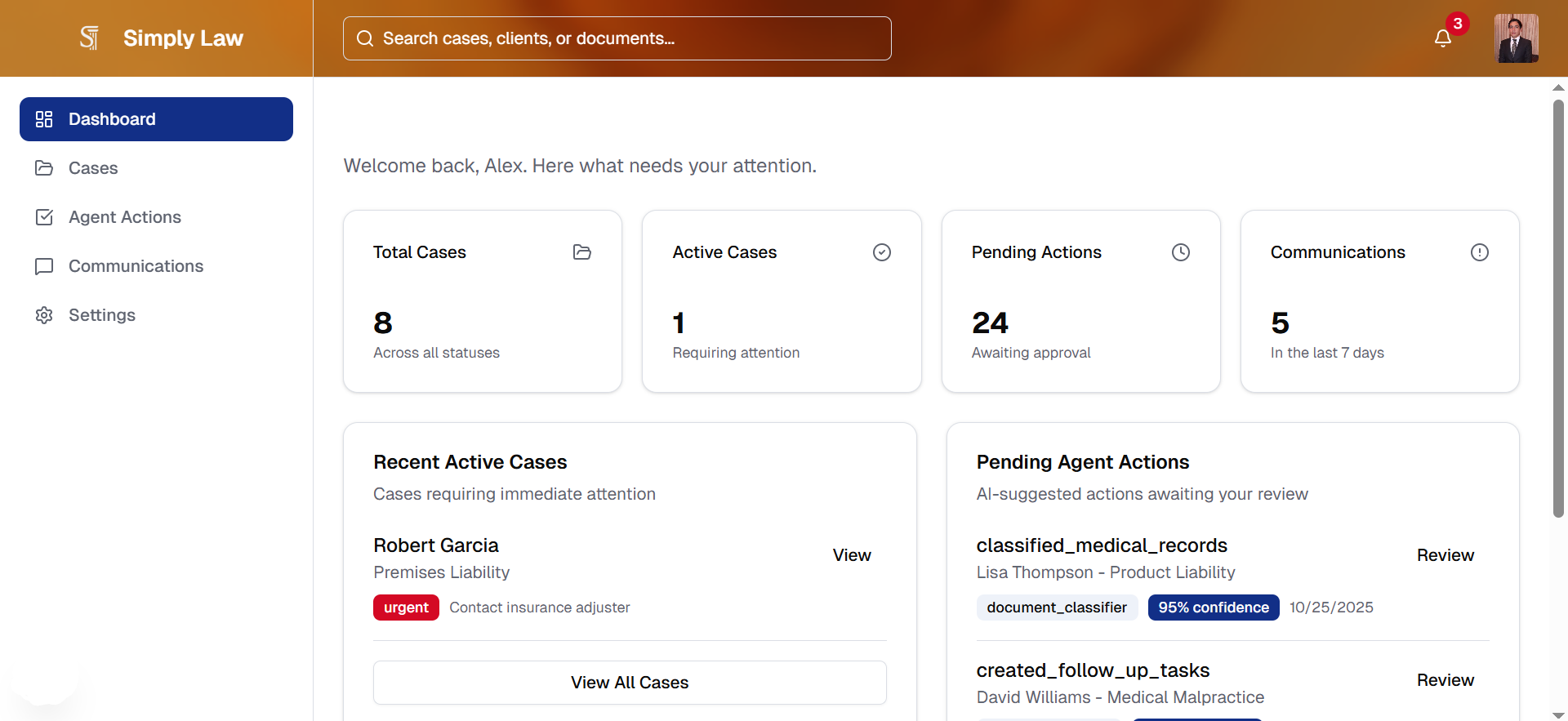Click the Pending Actions count 24
1568x721 pixels.
(990, 323)
